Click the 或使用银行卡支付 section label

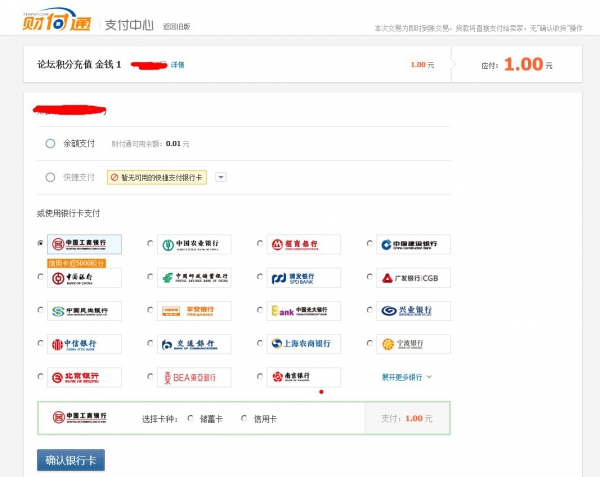click(x=68, y=213)
